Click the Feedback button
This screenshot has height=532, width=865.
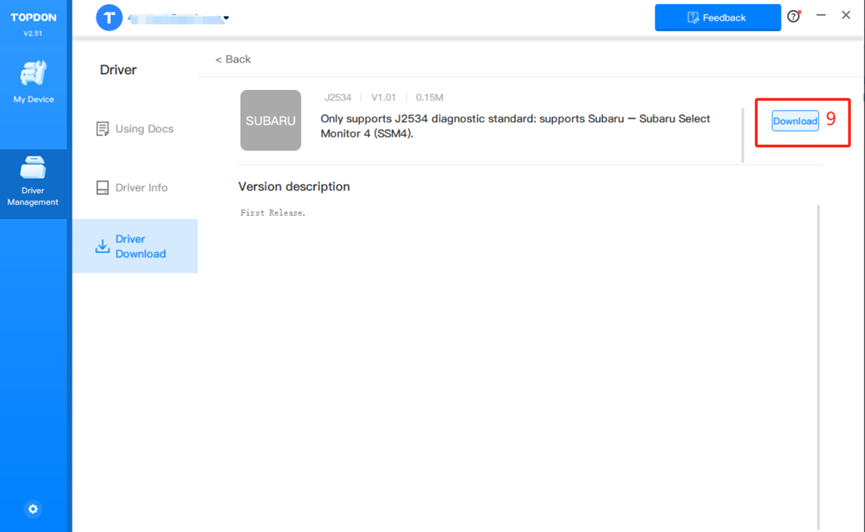coord(718,18)
